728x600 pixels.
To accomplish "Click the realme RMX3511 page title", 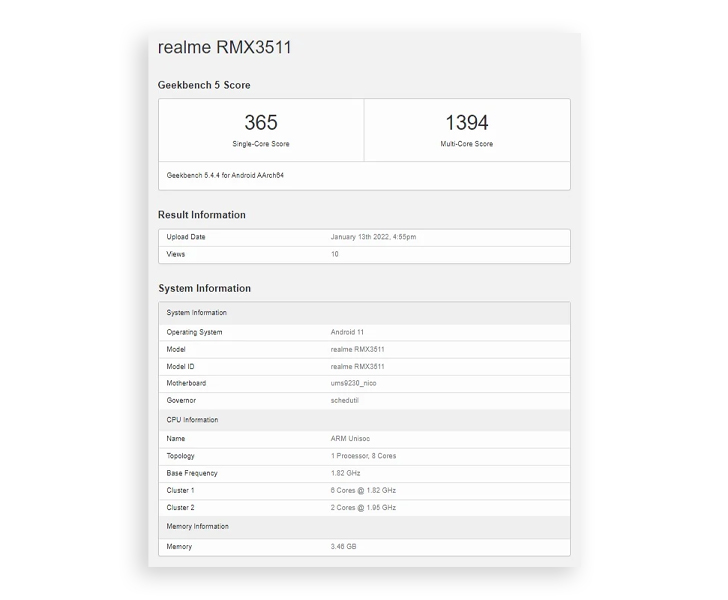I will pos(224,47).
